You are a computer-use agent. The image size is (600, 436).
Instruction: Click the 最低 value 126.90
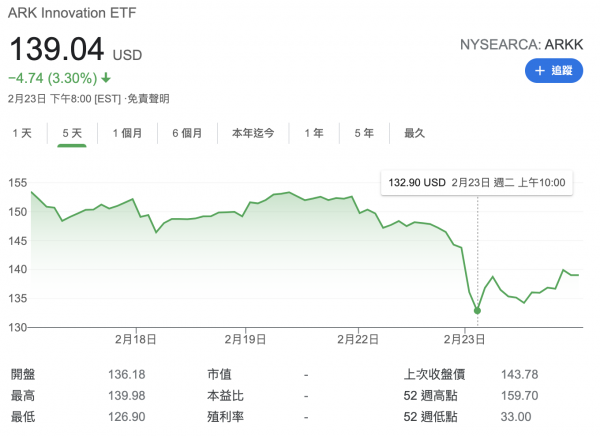click(127, 416)
